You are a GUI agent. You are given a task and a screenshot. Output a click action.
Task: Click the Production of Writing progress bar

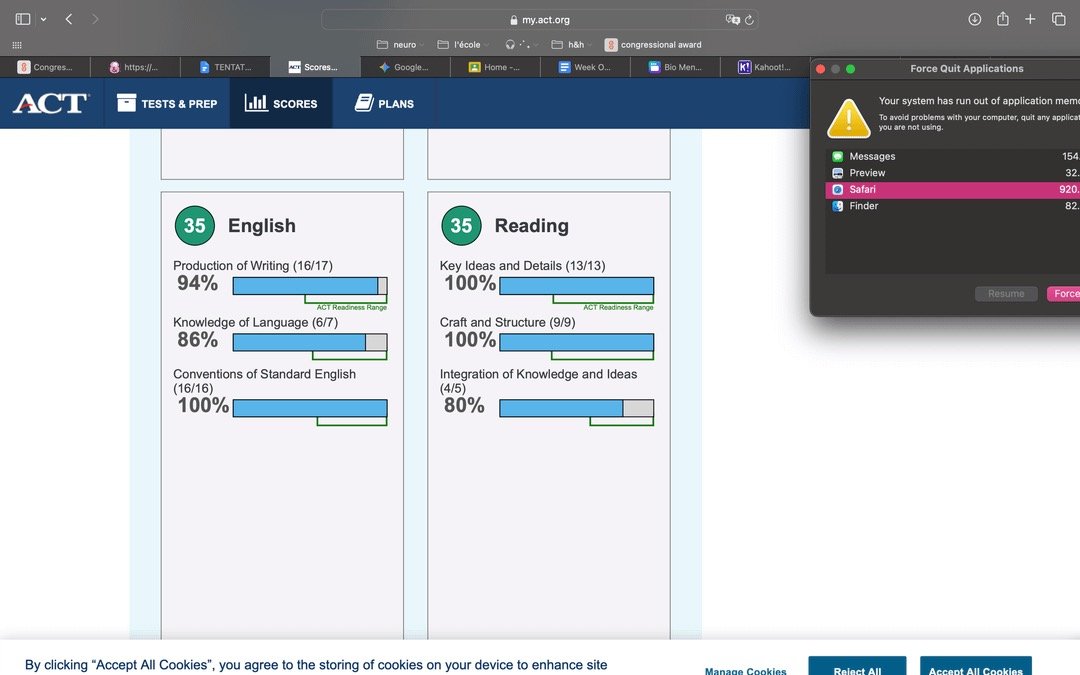click(310, 286)
